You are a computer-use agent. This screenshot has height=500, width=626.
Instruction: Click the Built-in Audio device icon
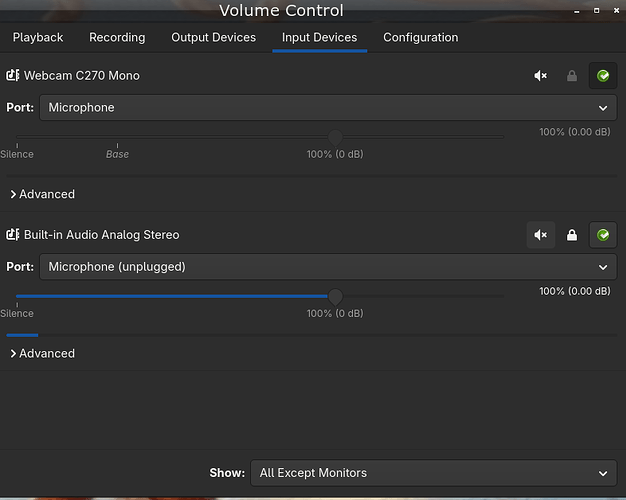[x=13, y=235]
